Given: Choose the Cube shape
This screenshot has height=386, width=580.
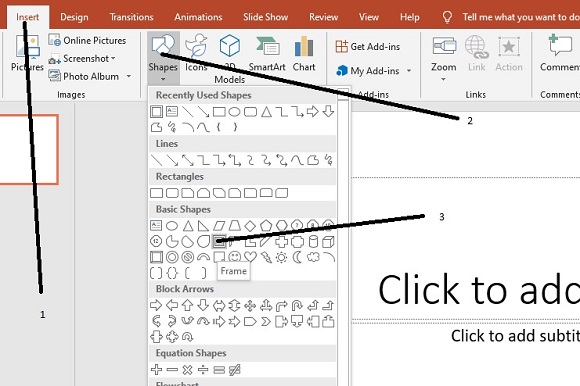Looking at the screenshot, I should 328,242.
